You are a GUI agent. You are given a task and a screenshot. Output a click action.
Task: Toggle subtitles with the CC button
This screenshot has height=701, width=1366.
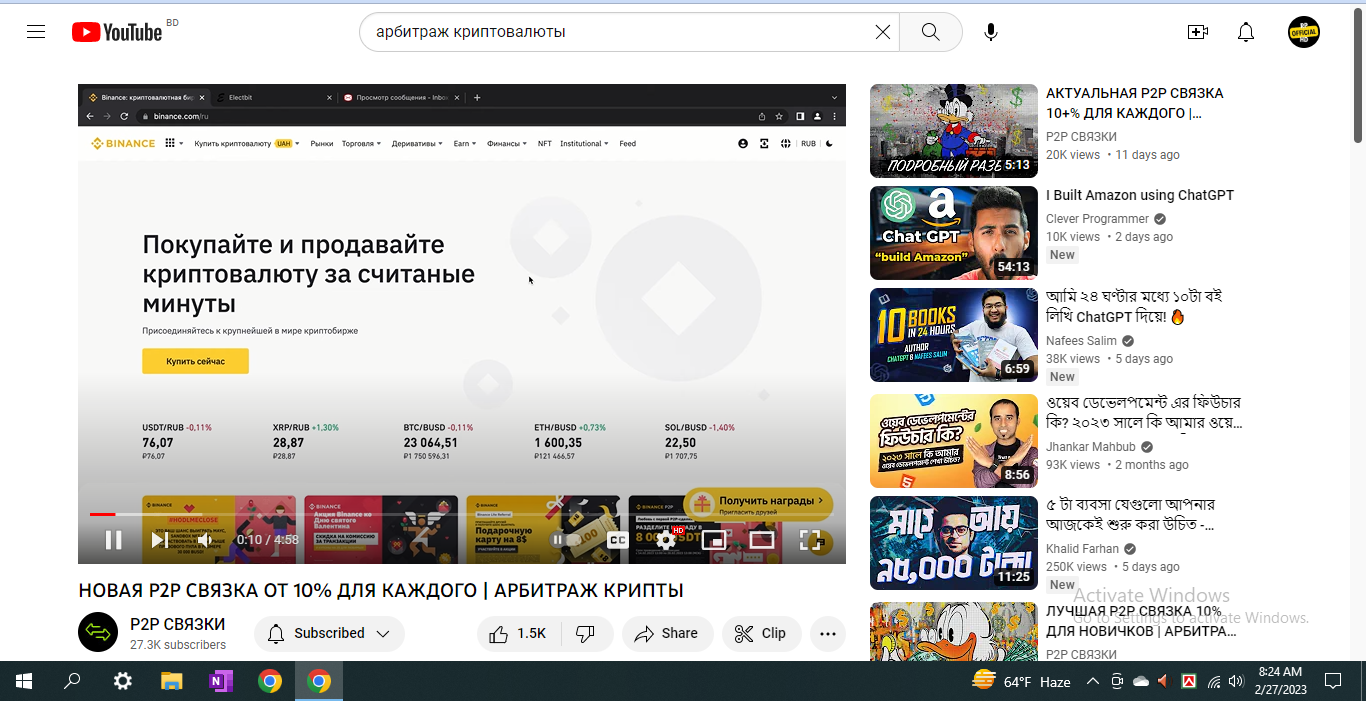click(618, 540)
